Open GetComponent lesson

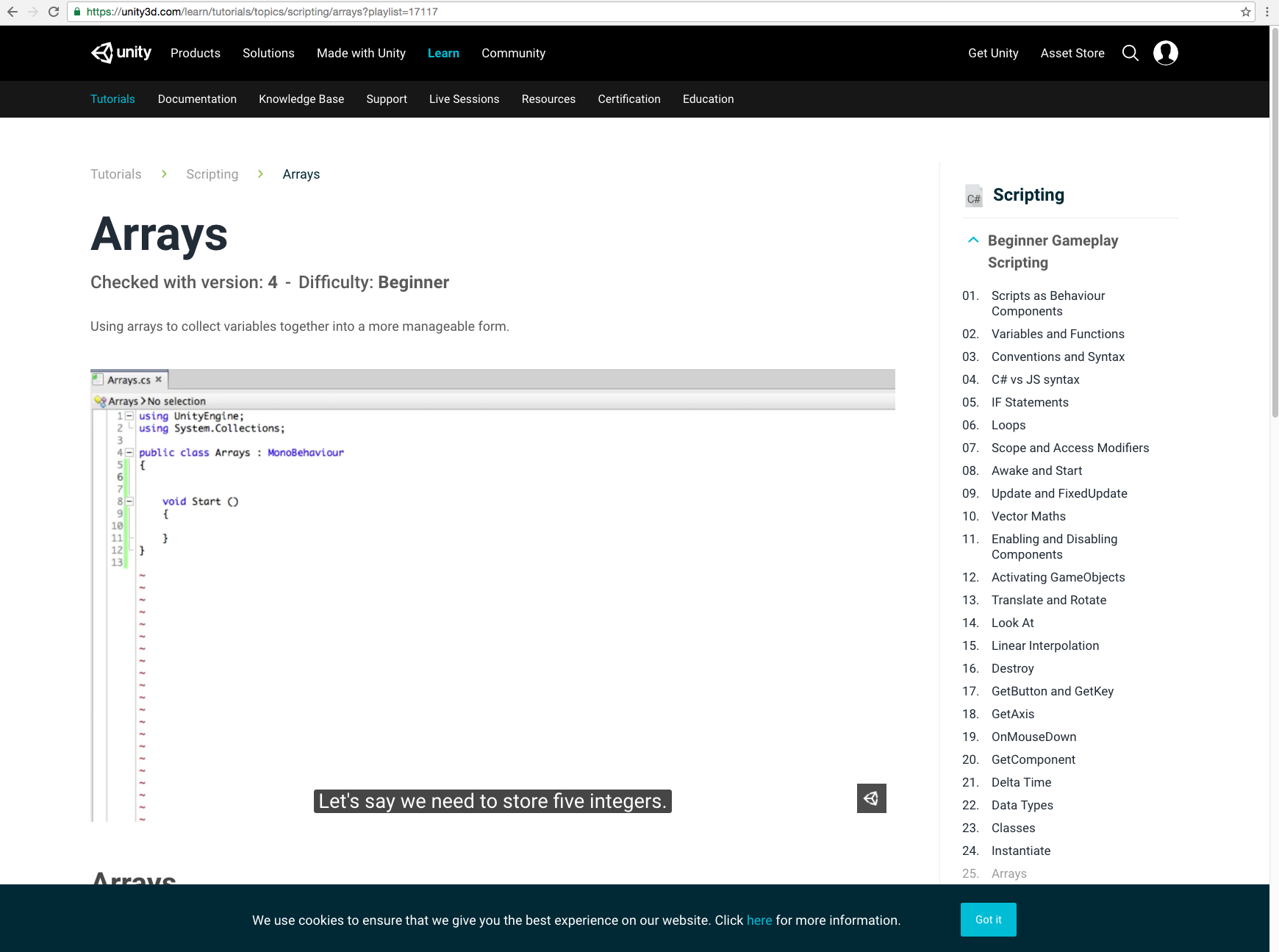coord(1033,759)
